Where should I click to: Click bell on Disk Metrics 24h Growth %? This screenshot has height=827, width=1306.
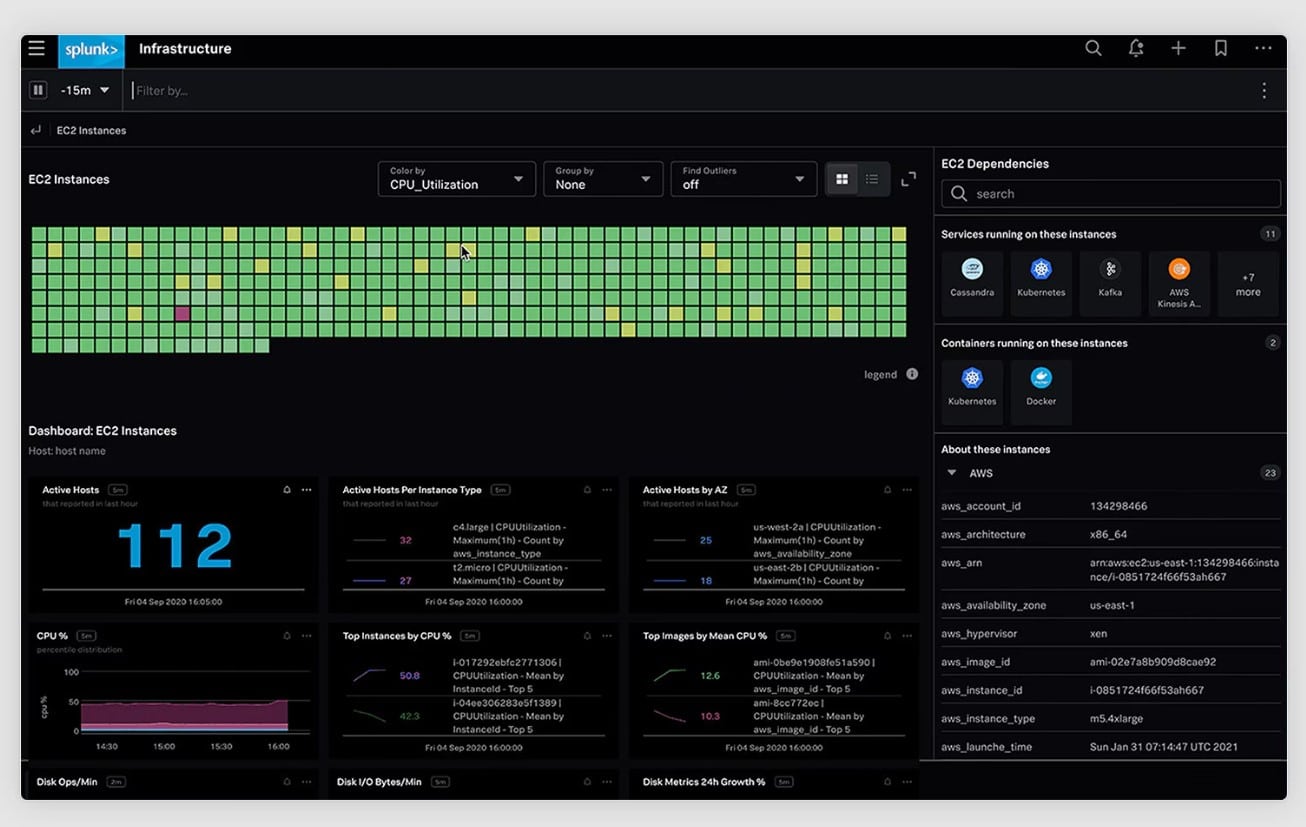(x=887, y=782)
